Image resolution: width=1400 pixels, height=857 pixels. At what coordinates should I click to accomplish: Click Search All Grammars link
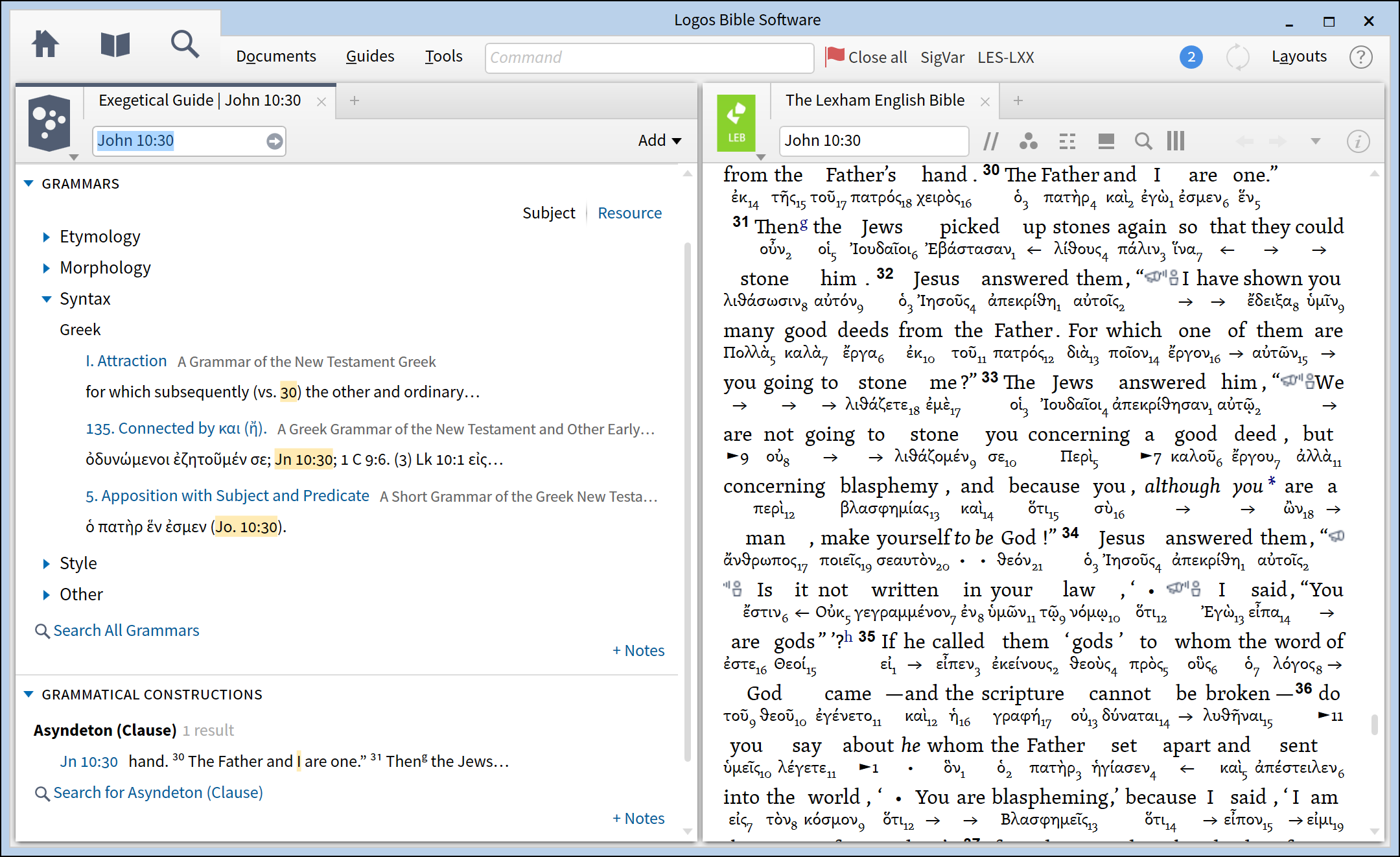pos(126,631)
